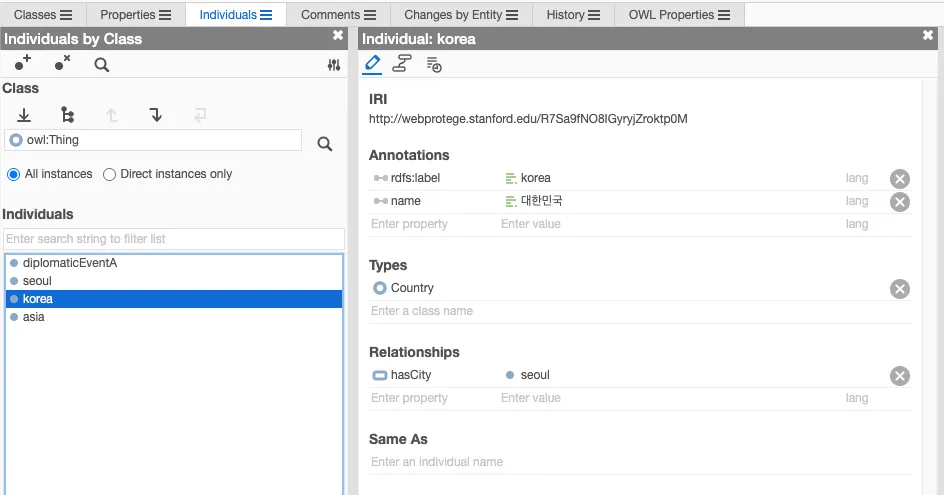Open the Individuals tab
This screenshot has height=495, width=944.
click(x=236, y=14)
